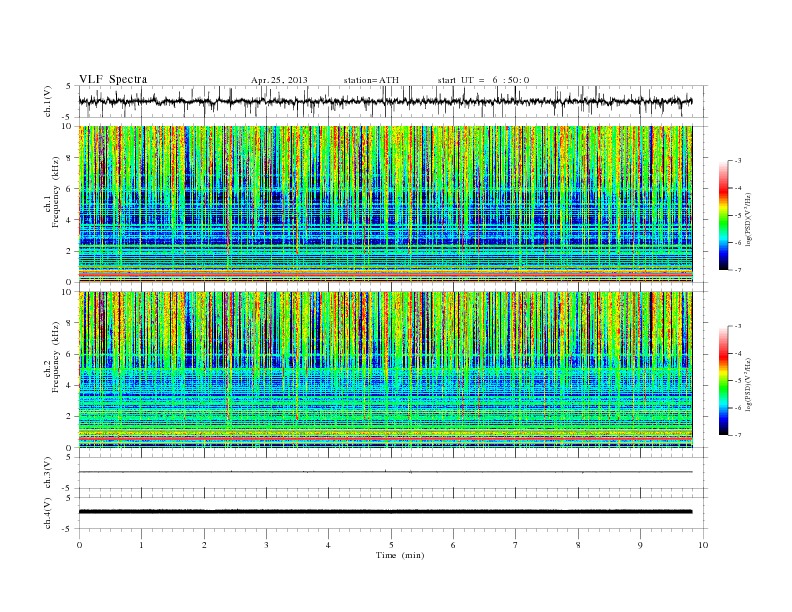The height and width of the screenshot is (612, 792).
Task: Click the ch.2 spectrogram color scale bar
Action: click(x=723, y=380)
